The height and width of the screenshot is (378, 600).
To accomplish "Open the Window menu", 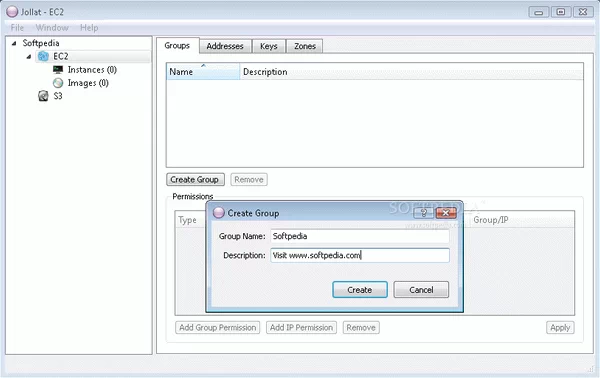I will [x=52, y=28].
